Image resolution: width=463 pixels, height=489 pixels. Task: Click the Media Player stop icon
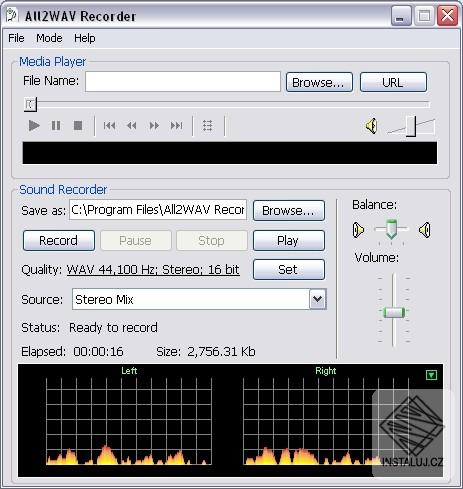[78, 126]
